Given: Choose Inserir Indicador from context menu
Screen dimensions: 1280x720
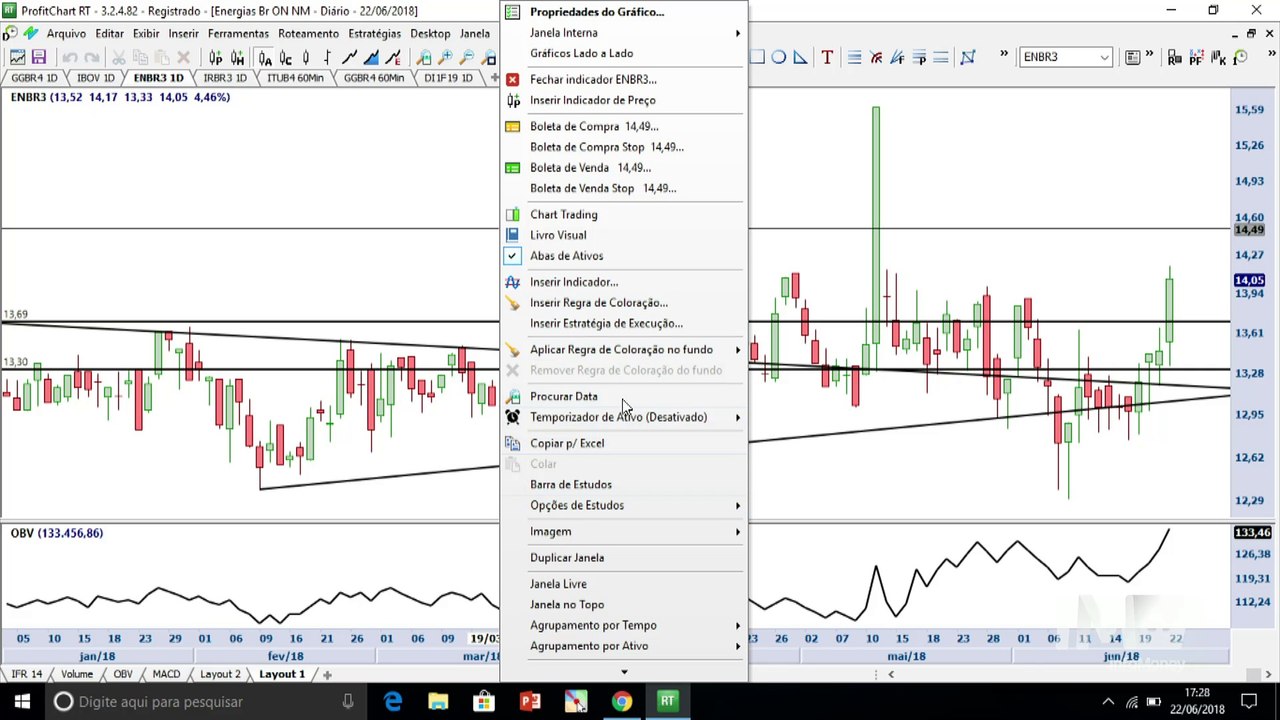Looking at the screenshot, I should click(625, 282).
